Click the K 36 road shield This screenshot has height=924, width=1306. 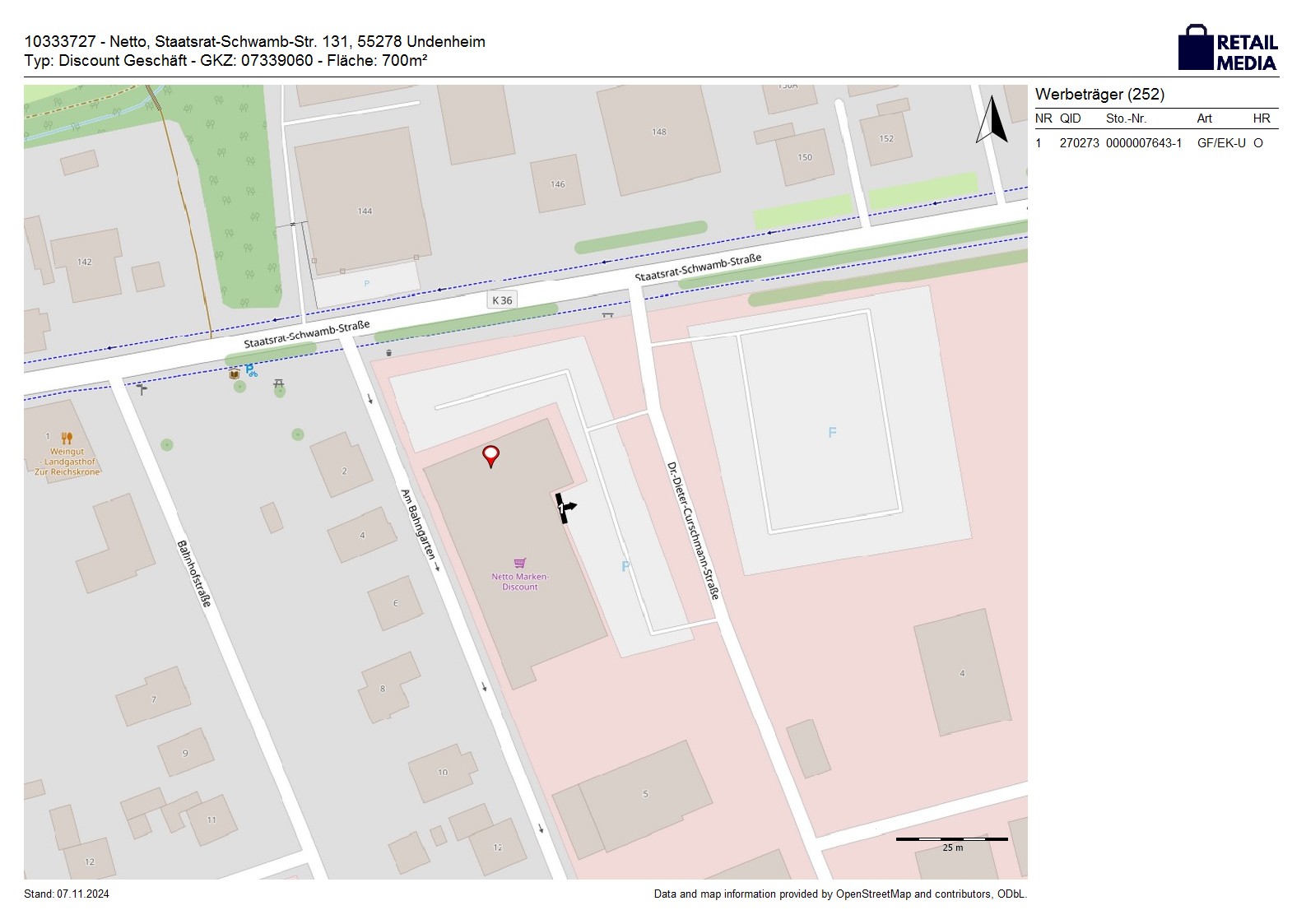point(502,300)
